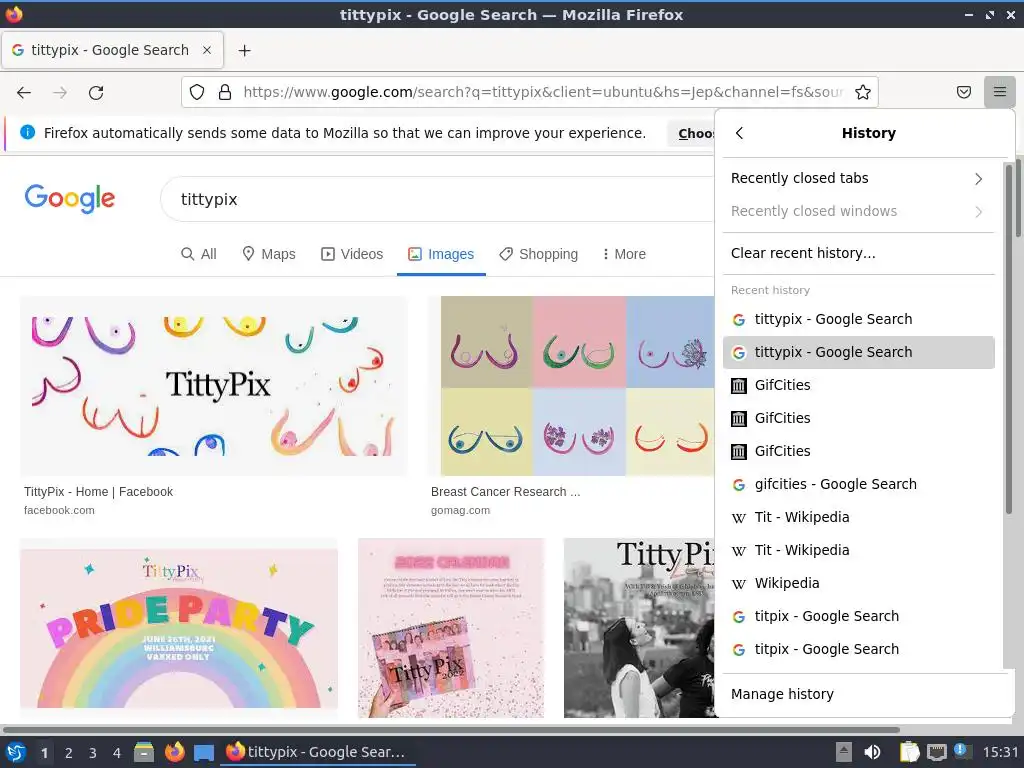Click the clipboard tray icon
This screenshot has width=1024, height=768.
[908, 752]
